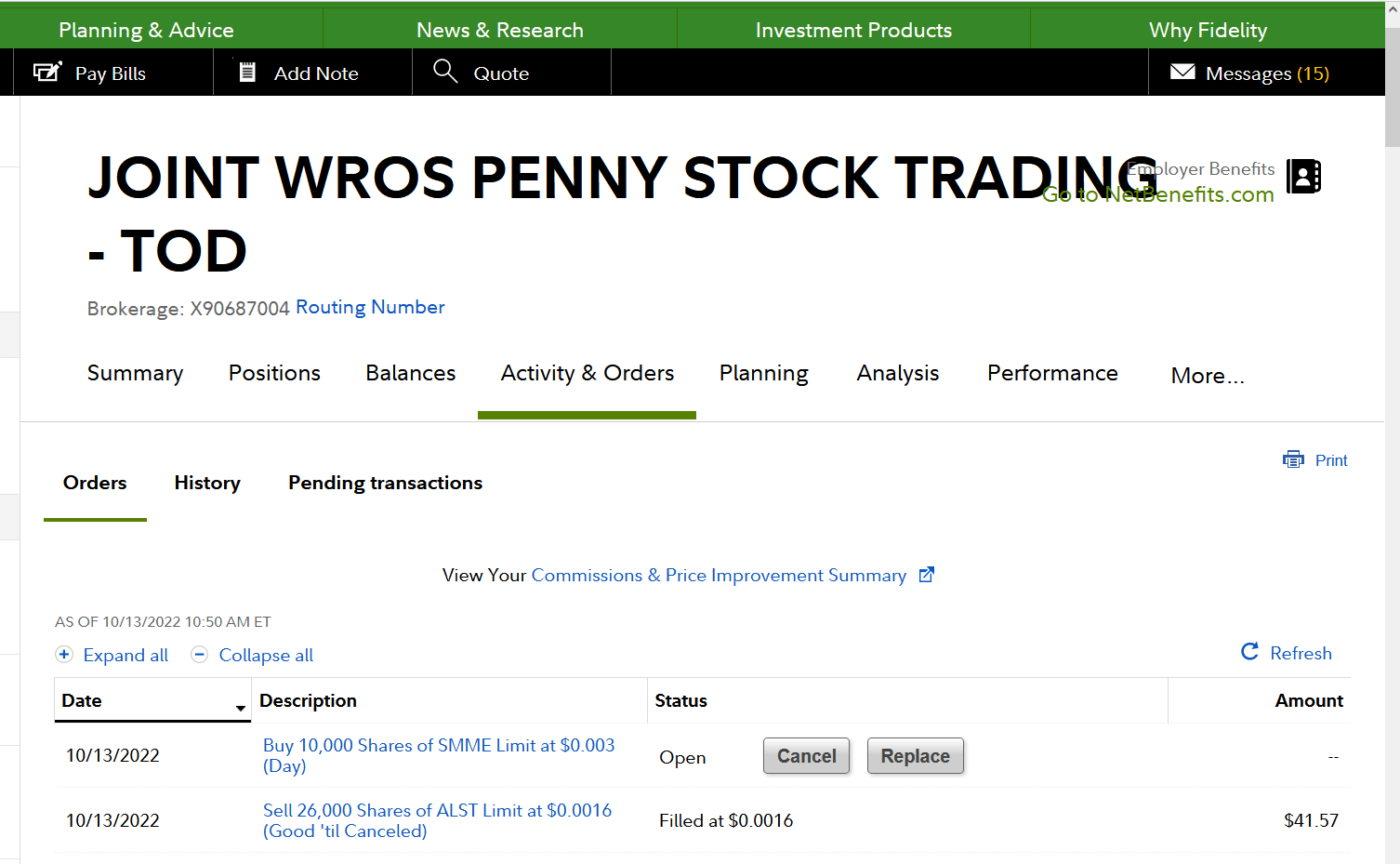
Task: Open the Analysis tab
Action: [898, 373]
